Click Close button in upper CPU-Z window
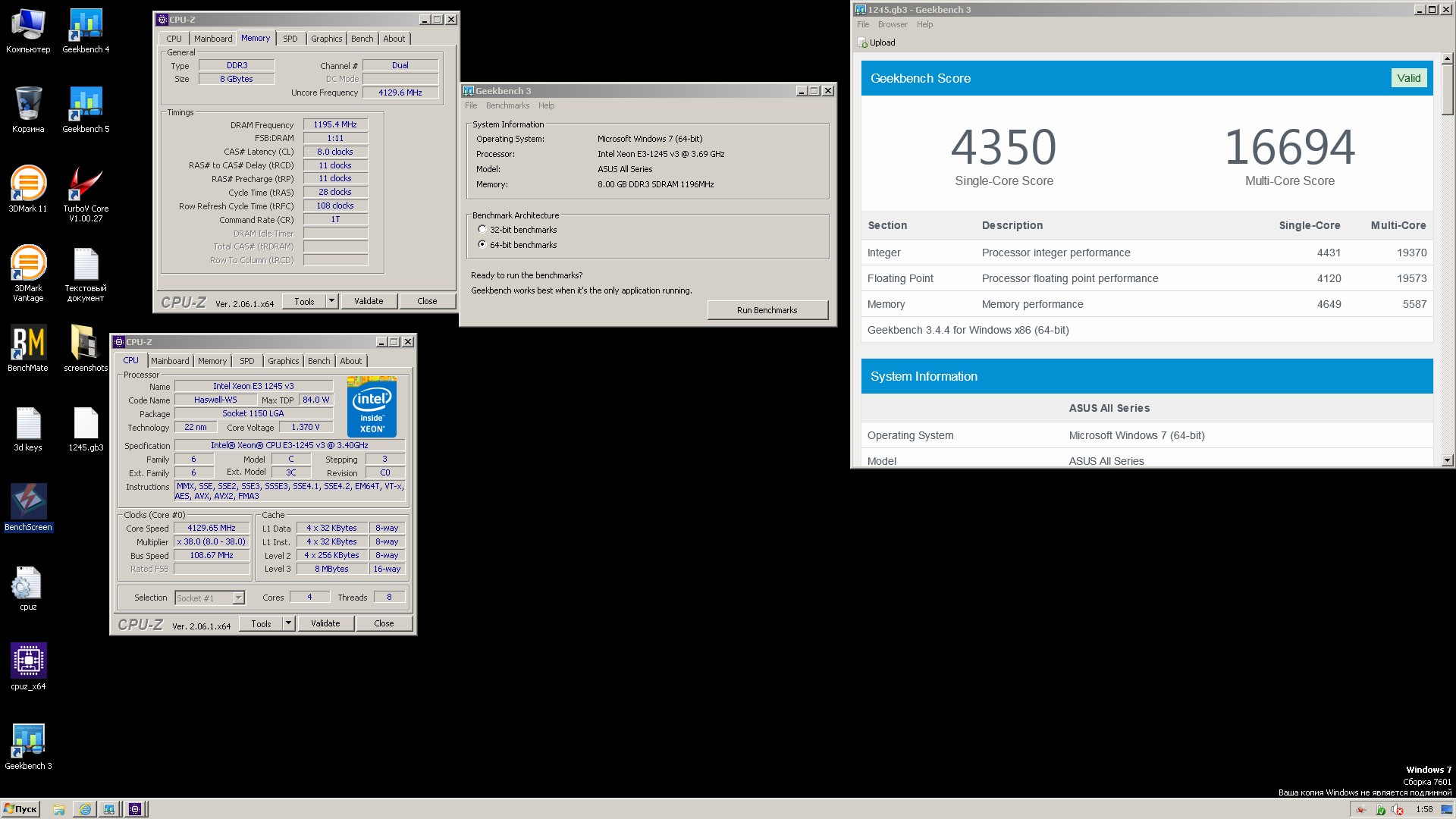This screenshot has height=819, width=1456. click(x=427, y=301)
